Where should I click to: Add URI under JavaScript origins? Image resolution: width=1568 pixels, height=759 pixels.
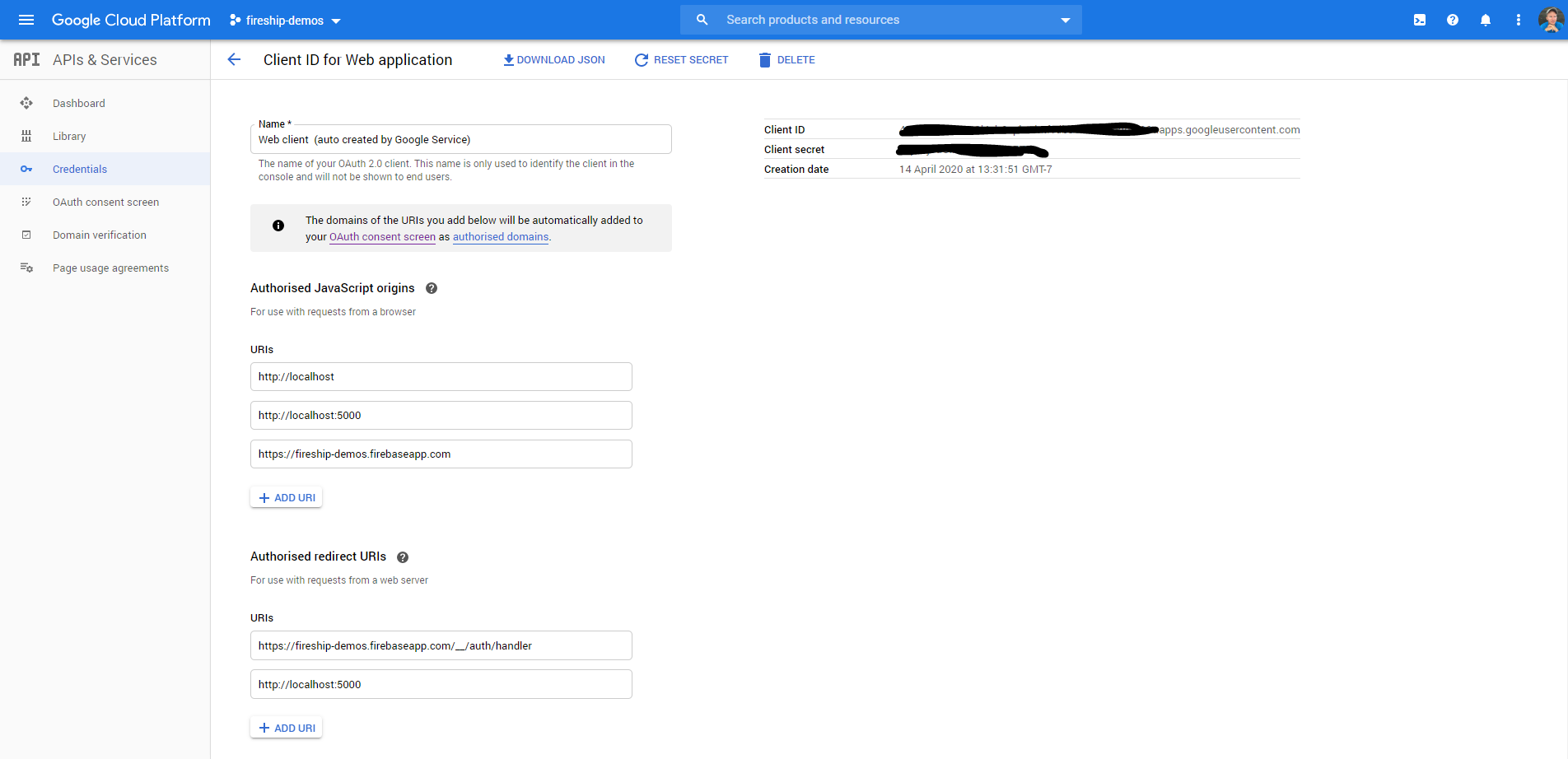click(x=287, y=498)
